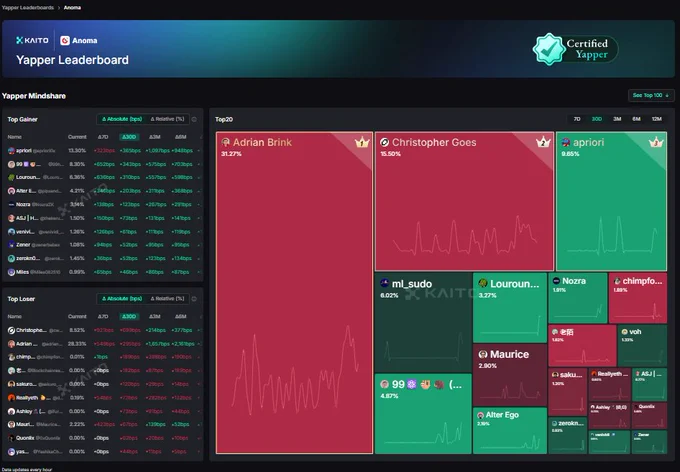Viewport: 680px width, 472px height.
Task: Click the Mauri... row in Top Loser
Action: (x=103, y=425)
